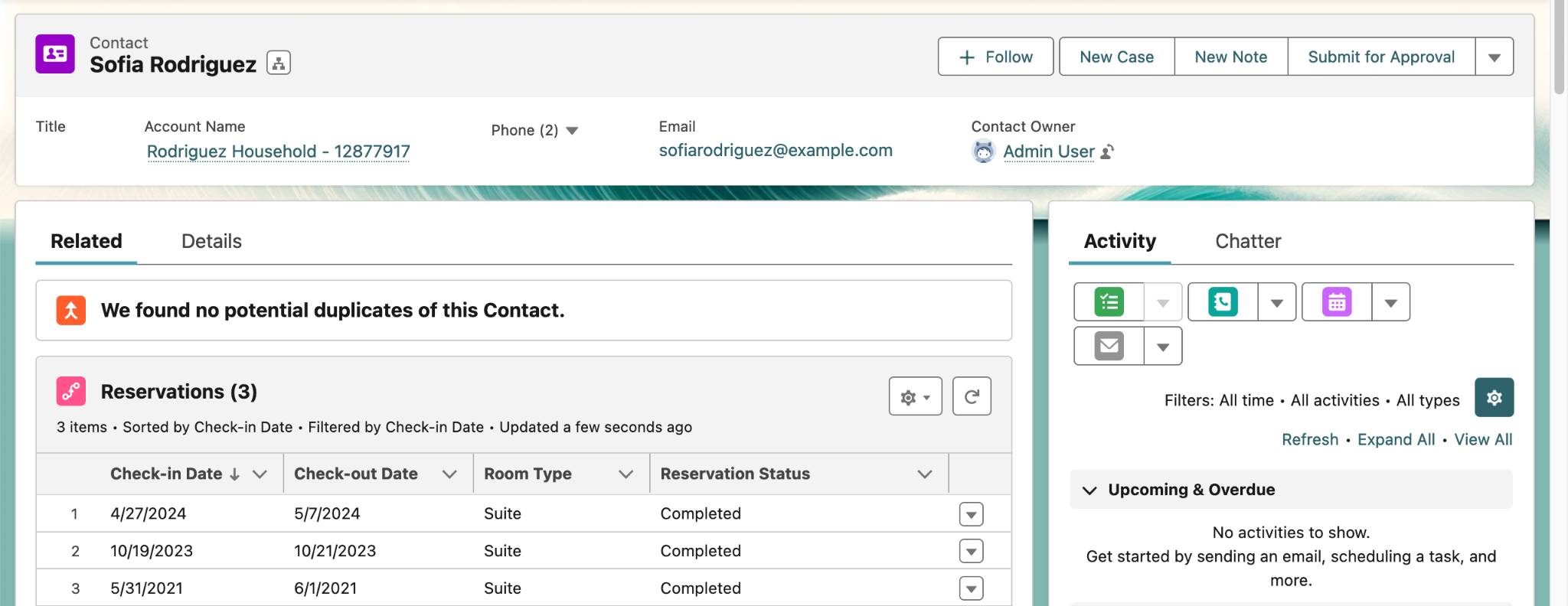The width and height of the screenshot is (1568, 606).
Task: Click the gray Email envelope icon
Action: click(x=1109, y=346)
